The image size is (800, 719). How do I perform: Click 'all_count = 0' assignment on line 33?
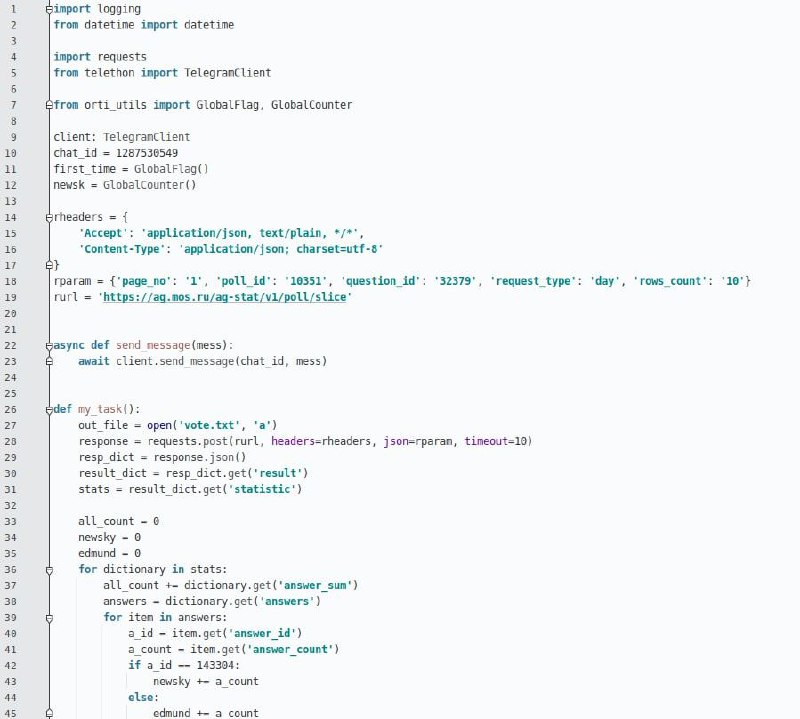point(118,522)
